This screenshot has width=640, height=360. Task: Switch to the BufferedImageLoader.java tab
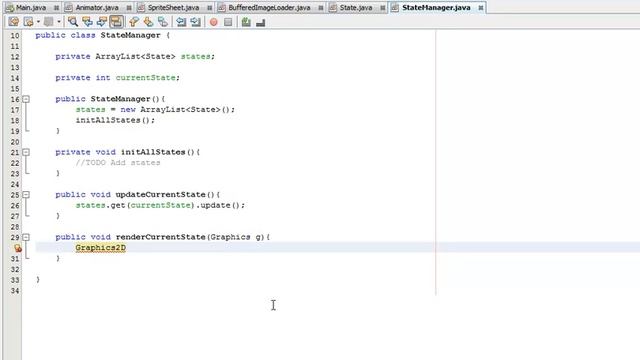pos(269,8)
